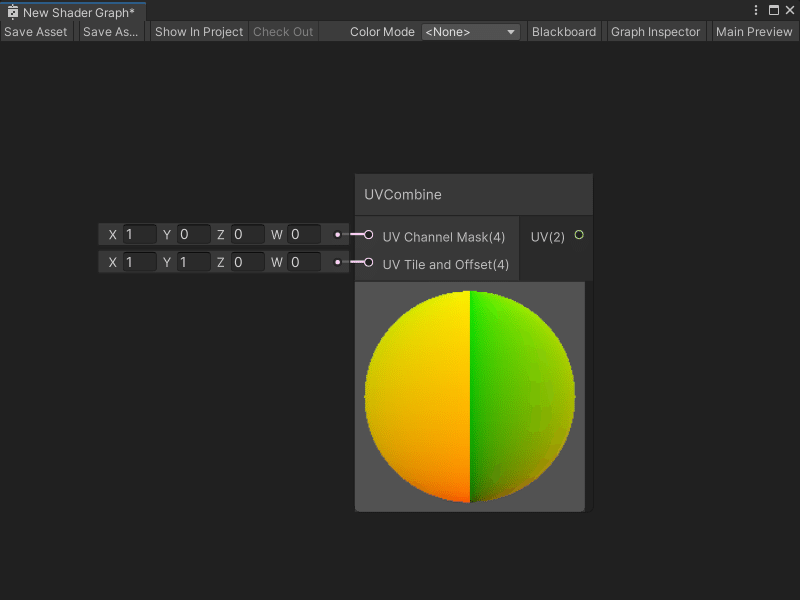Image resolution: width=800 pixels, height=600 pixels.
Task: Click Show In Project
Action: (x=198, y=31)
